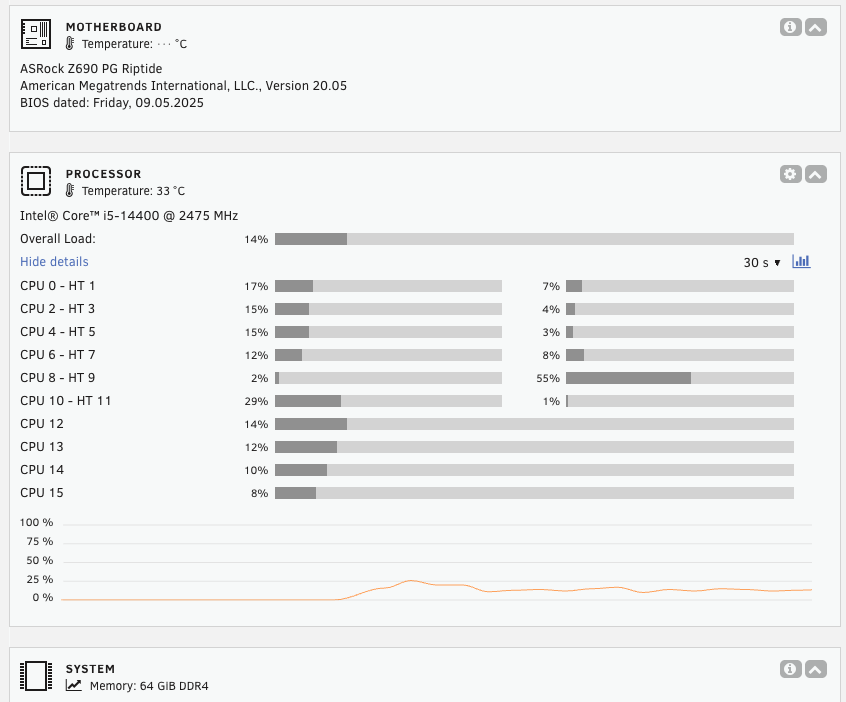
Task: Click the System info icon
Action: [x=790, y=669]
